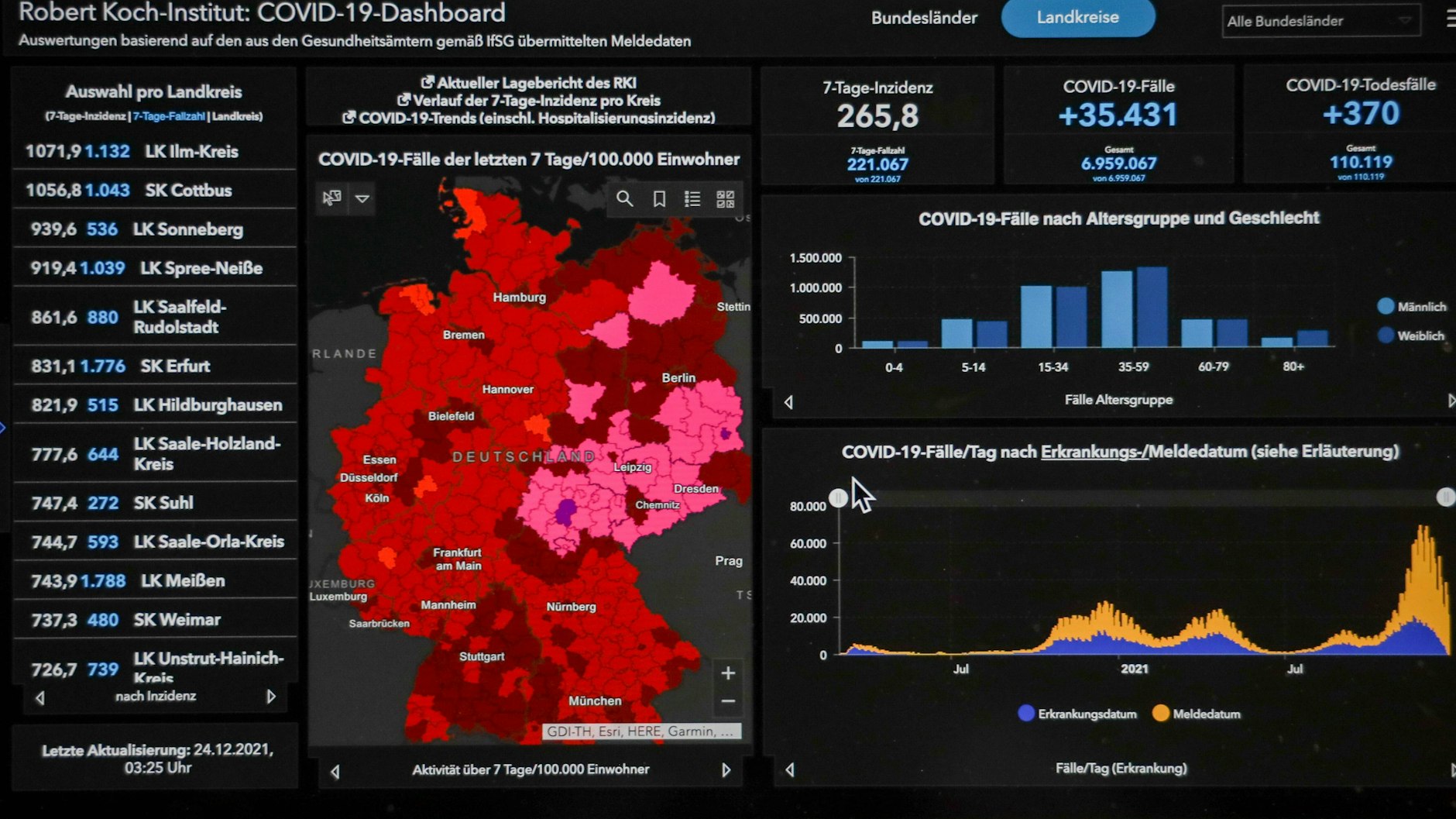
Task: Toggle Weiblich series in age chart legend
Action: (1386, 336)
